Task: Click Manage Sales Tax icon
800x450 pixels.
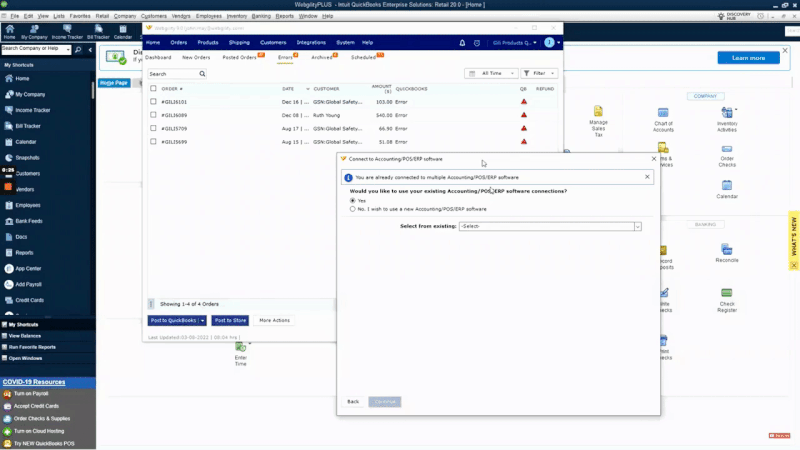Action: coord(598,121)
